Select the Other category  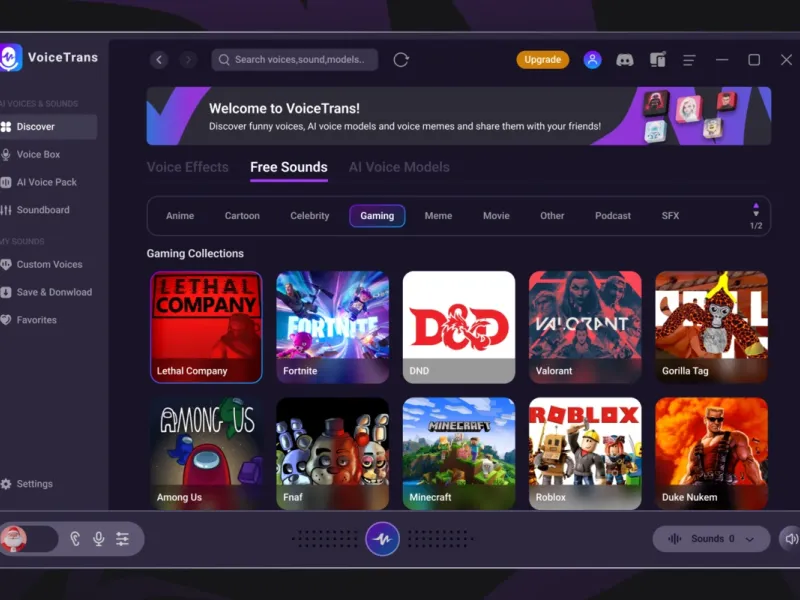(x=552, y=216)
